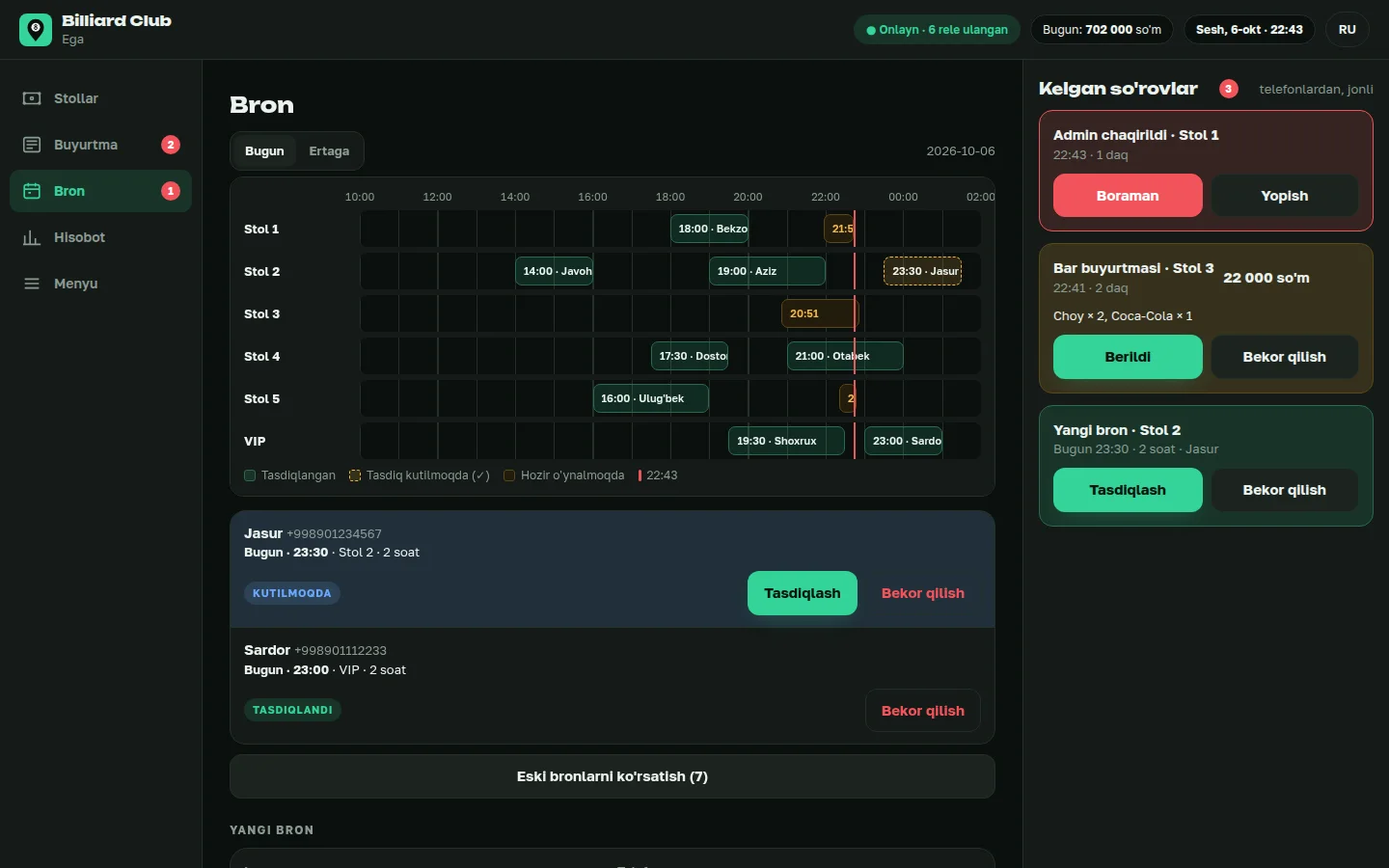The height and width of the screenshot is (868, 1389).
Task: Confirm the Yangi bron Stol 2 request
Action: pos(1128,490)
